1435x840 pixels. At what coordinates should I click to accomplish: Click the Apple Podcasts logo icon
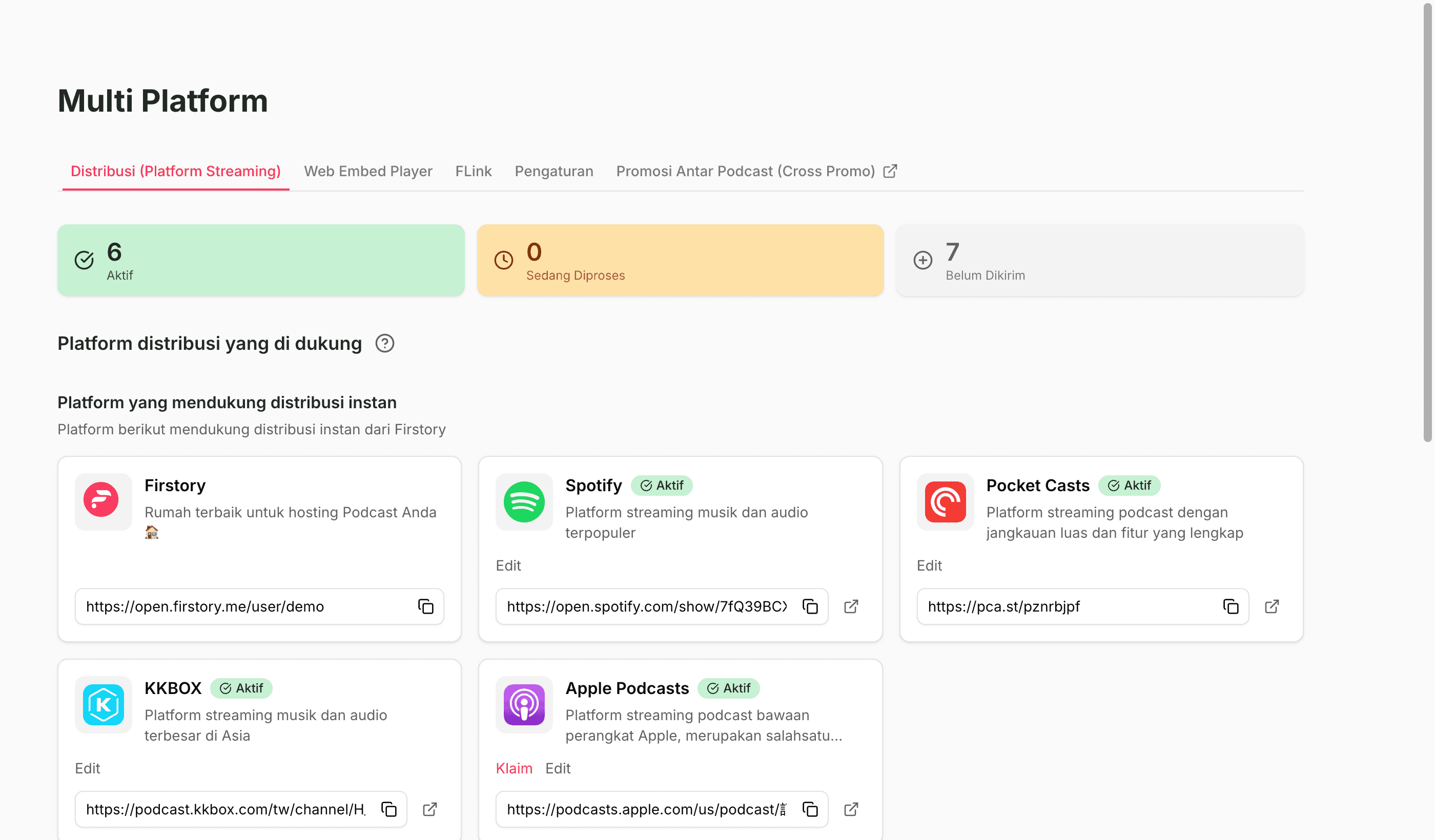524,705
